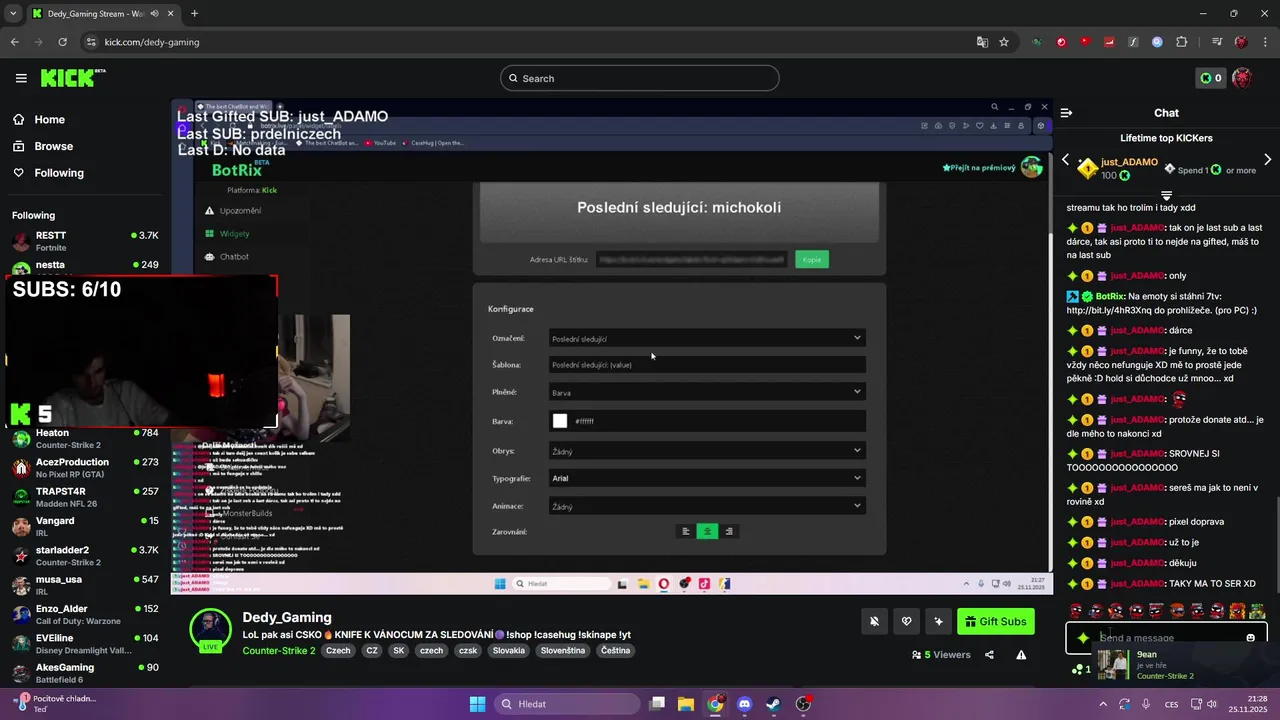The image size is (1280, 720).
Task: Open Označení dropdown in streamed BotRix page
Action: pyautogui.click(x=707, y=338)
